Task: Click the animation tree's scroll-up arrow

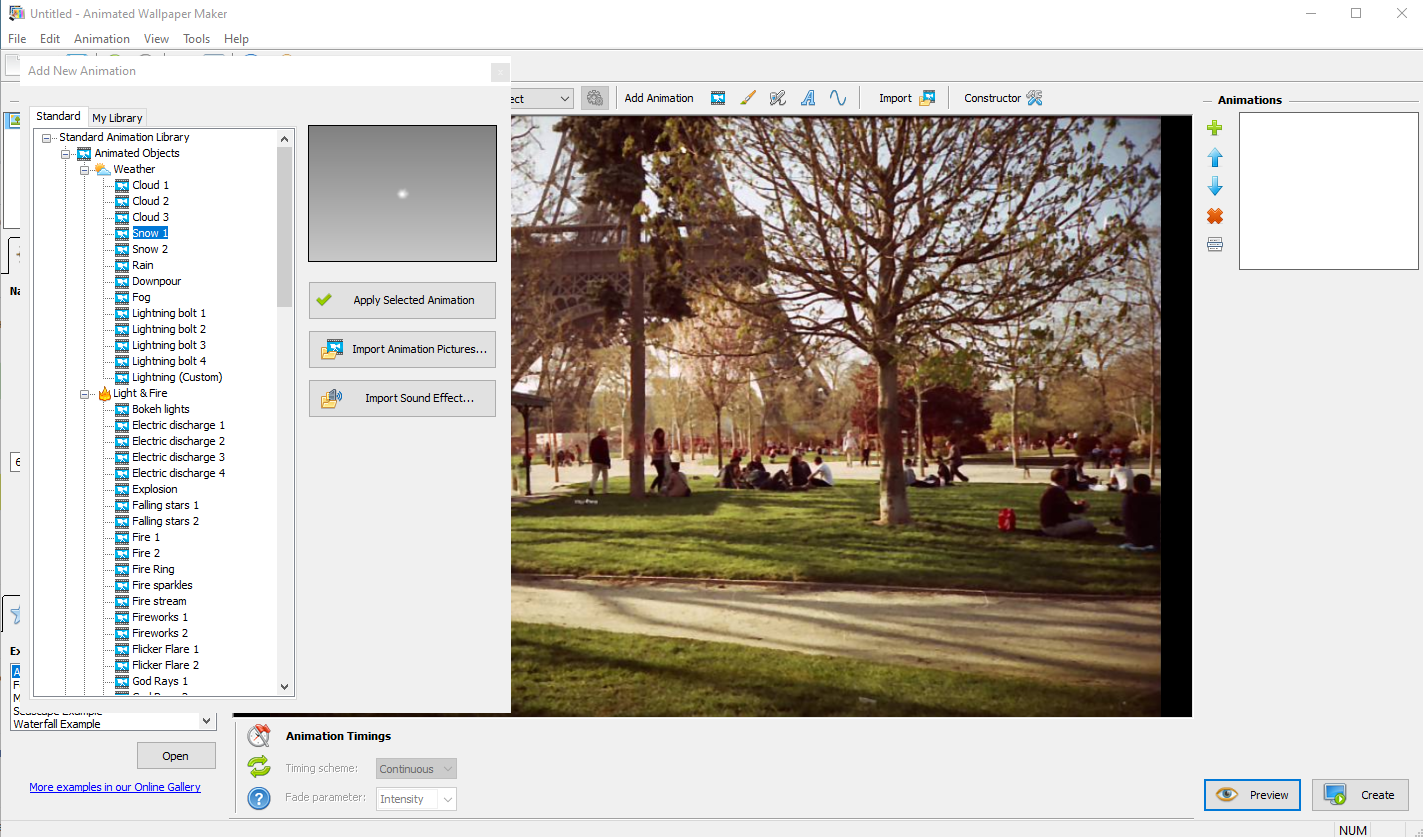Action: tap(285, 139)
